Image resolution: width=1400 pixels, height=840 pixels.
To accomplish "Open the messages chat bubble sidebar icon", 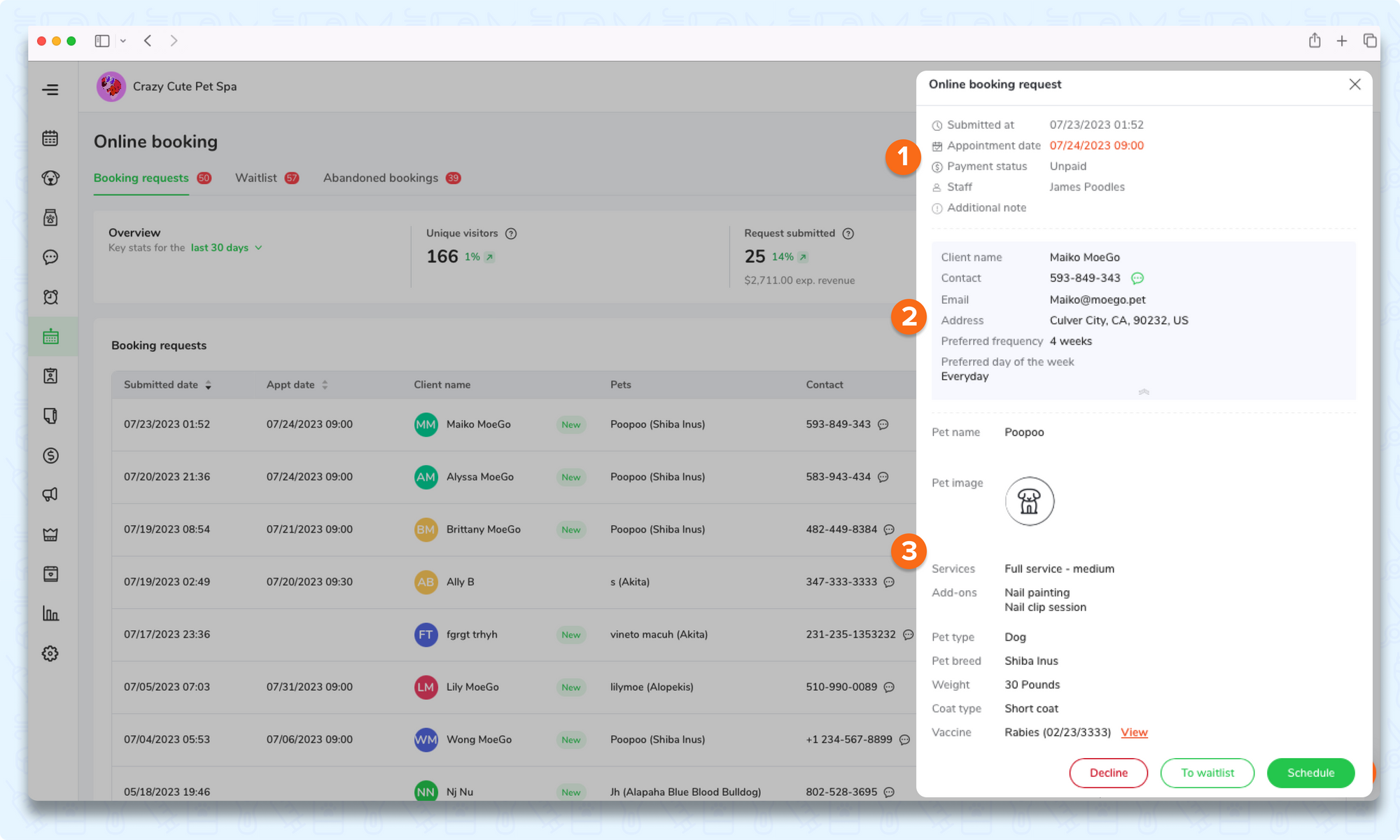I will tap(50, 257).
